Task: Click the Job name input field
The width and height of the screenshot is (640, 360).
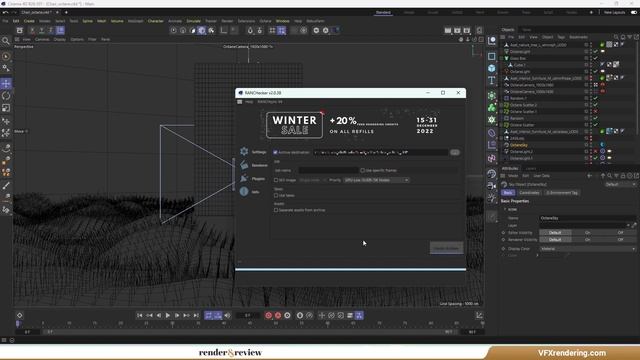Action: point(329,170)
